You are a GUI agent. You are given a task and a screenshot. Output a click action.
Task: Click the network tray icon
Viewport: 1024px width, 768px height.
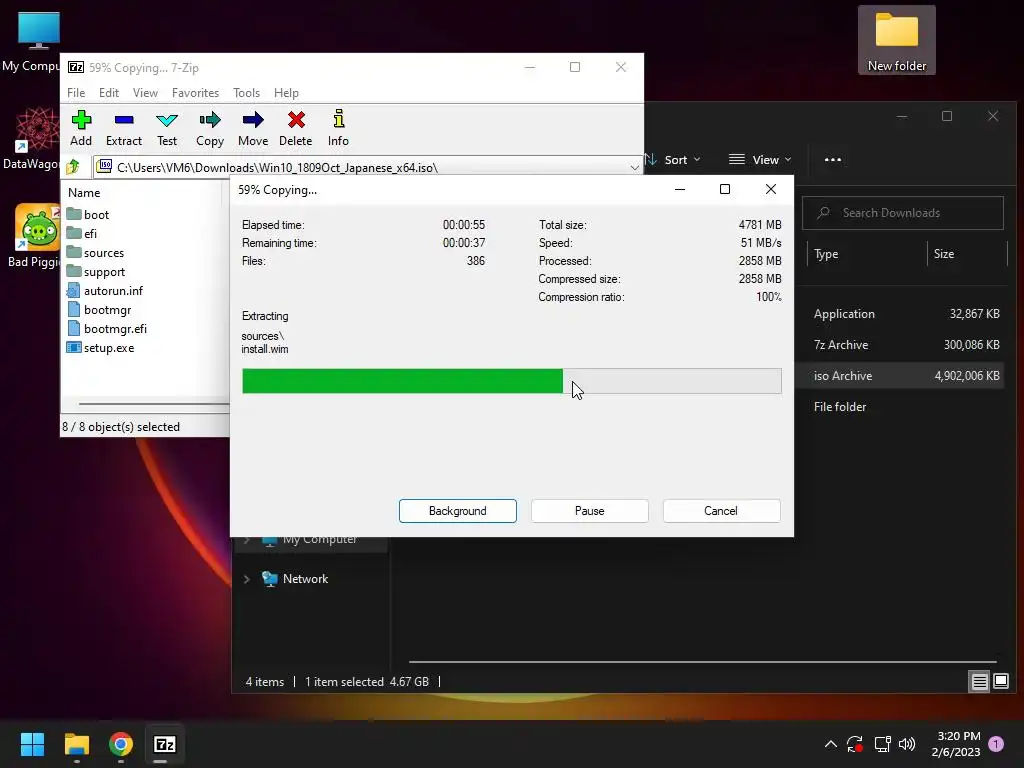(x=882, y=744)
